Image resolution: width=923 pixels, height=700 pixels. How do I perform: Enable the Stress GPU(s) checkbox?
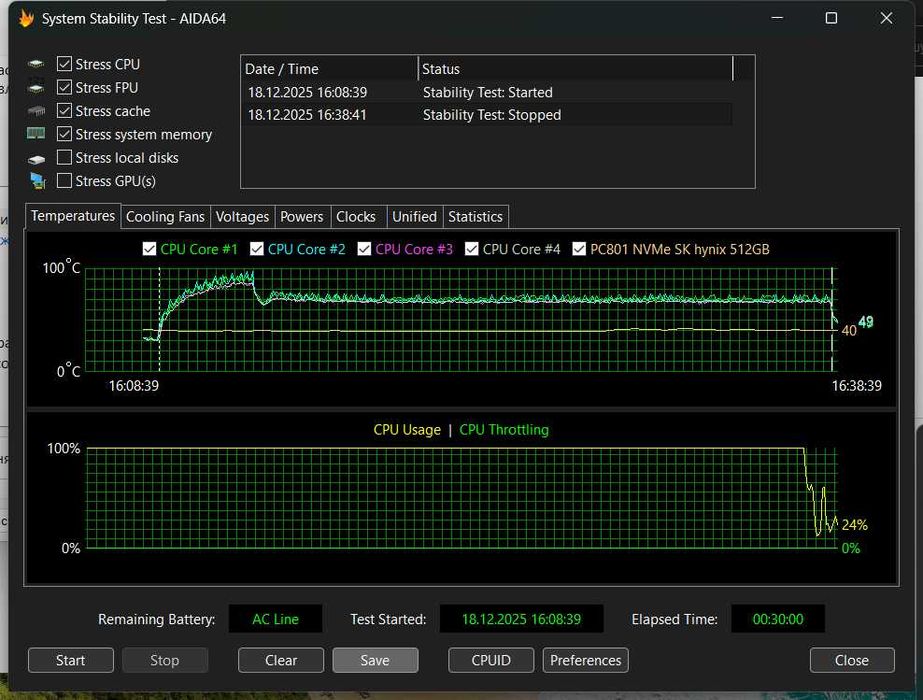click(64, 180)
